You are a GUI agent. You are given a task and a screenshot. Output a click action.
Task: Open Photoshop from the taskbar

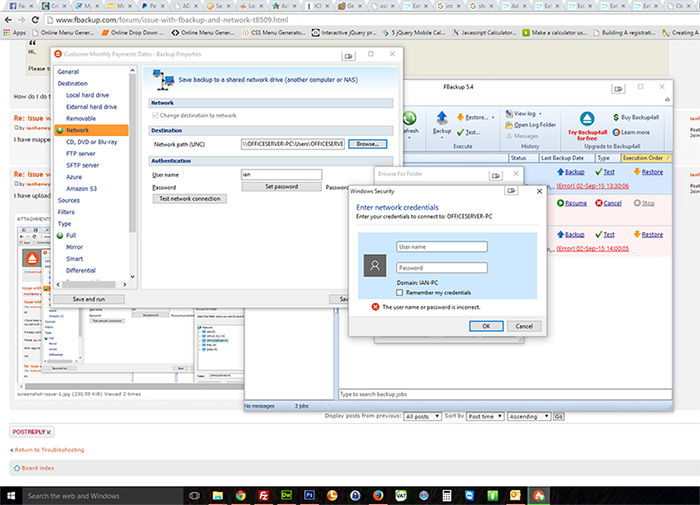(309, 495)
